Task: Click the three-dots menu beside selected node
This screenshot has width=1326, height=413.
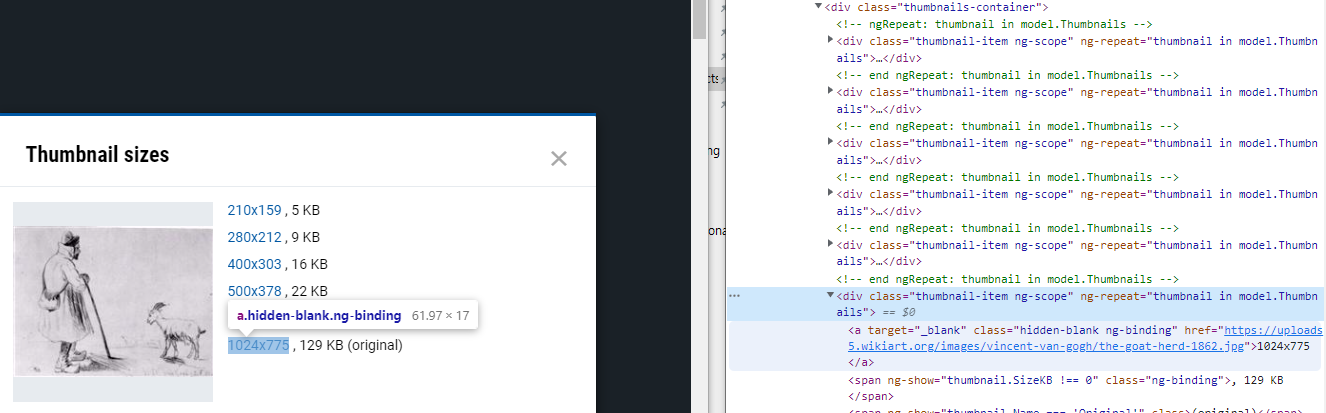Action: point(735,296)
